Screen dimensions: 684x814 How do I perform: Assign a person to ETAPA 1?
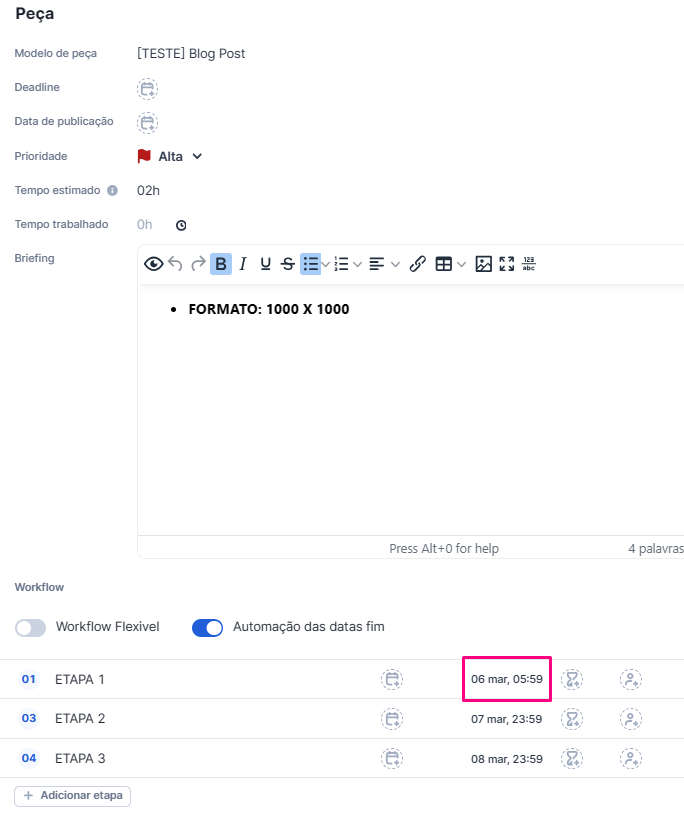pyautogui.click(x=631, y=679)
